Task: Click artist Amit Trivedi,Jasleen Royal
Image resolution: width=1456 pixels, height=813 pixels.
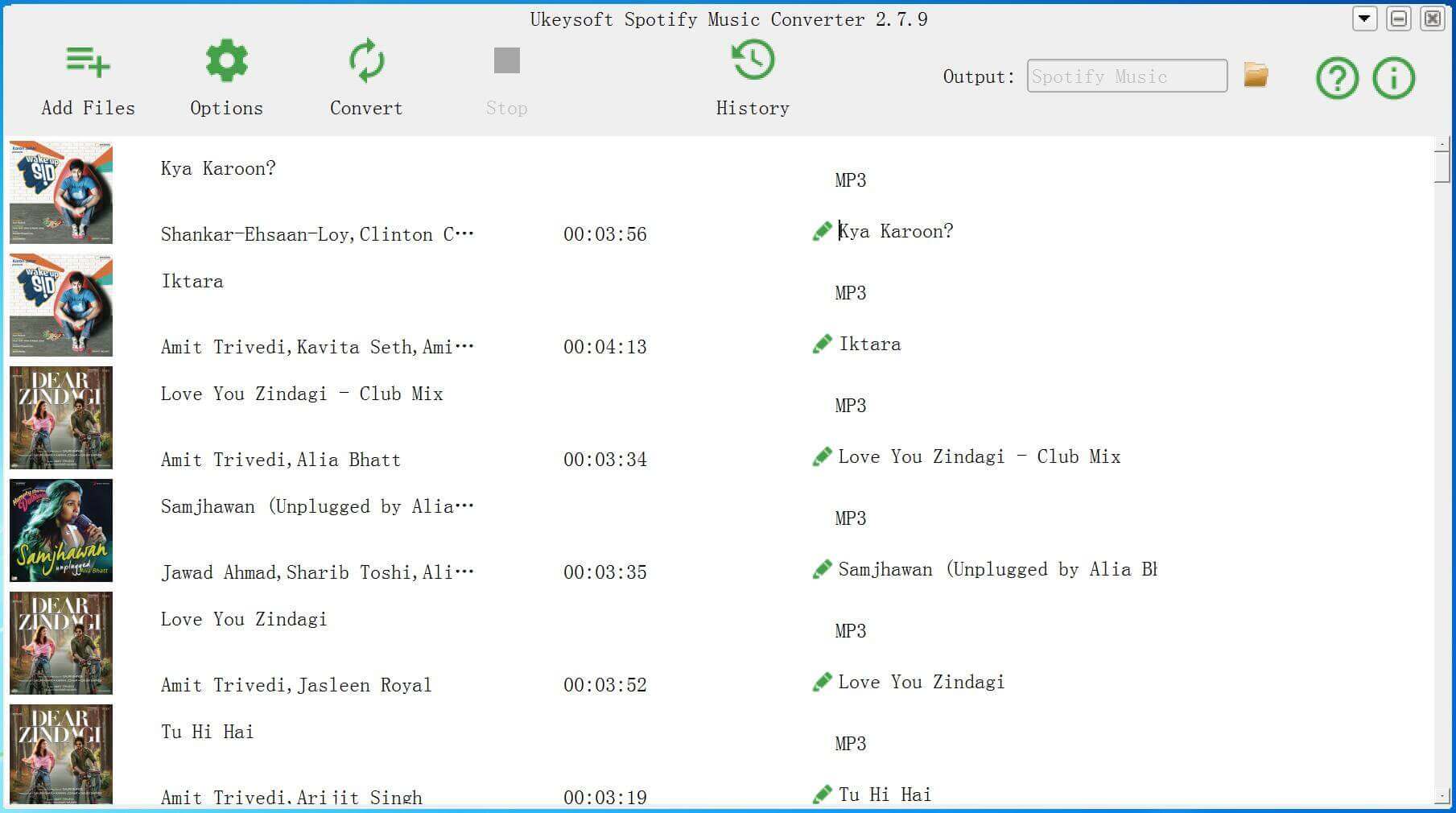Action: point(296,685)
